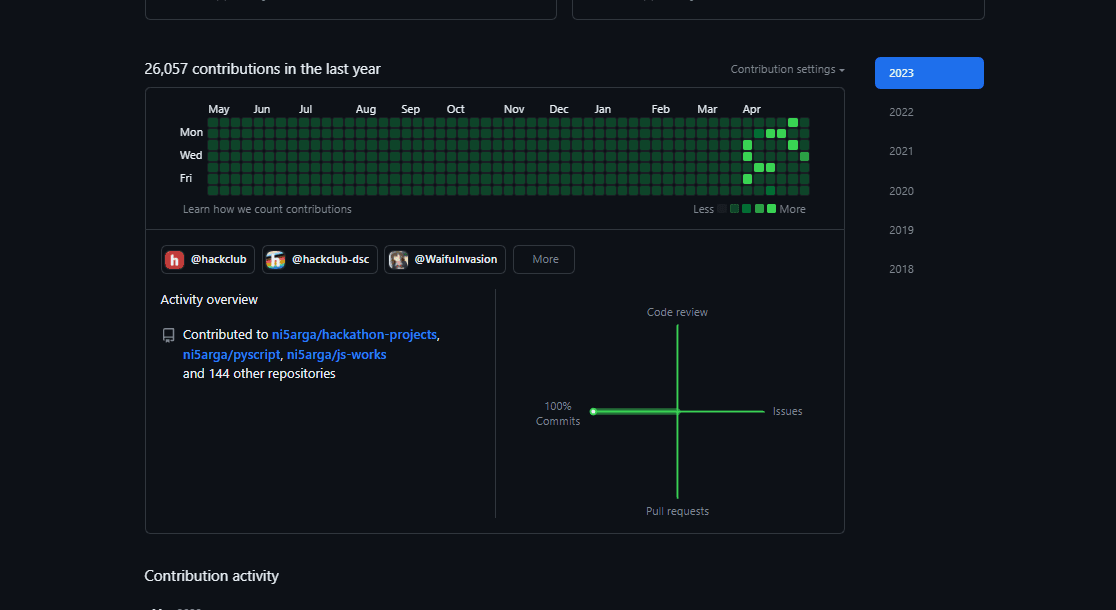
Task: Show contributions for 2021
Action: pos(901,151)
